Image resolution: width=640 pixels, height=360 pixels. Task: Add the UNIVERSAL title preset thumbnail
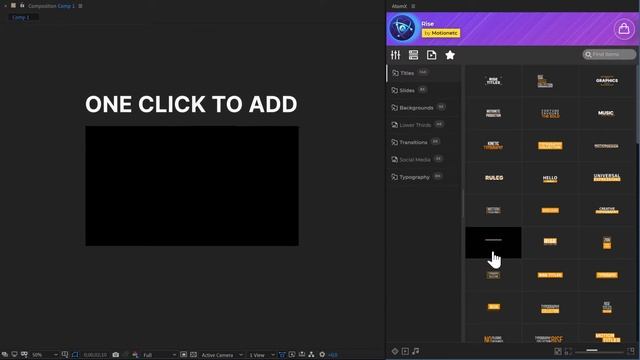click(x=607, y=178)
